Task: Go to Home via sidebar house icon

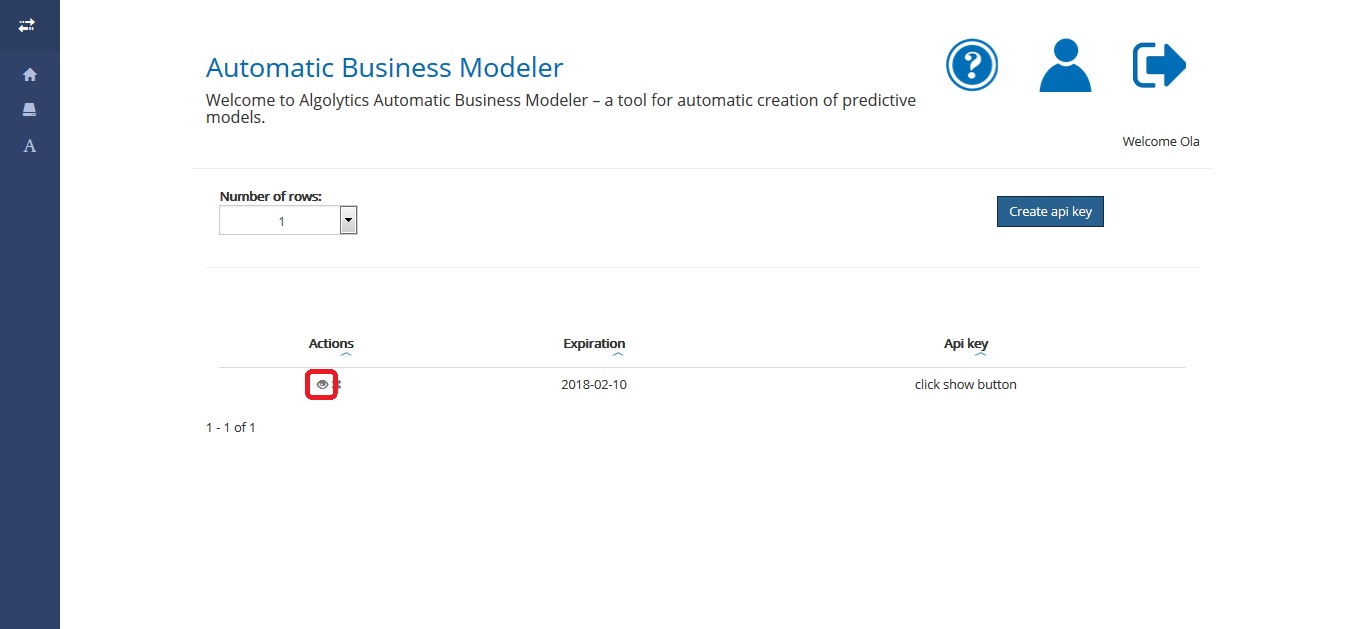Action: click(x=30, y=75)
